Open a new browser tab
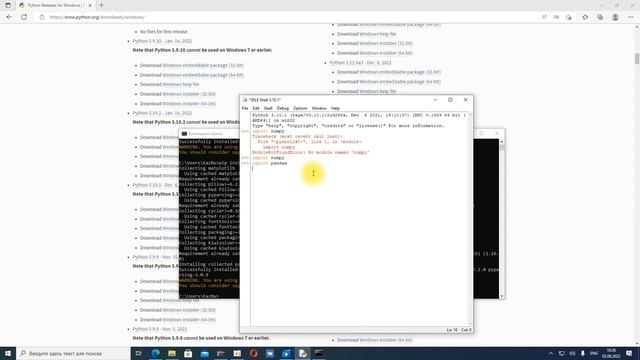The image size is (640, 360). 101,5
